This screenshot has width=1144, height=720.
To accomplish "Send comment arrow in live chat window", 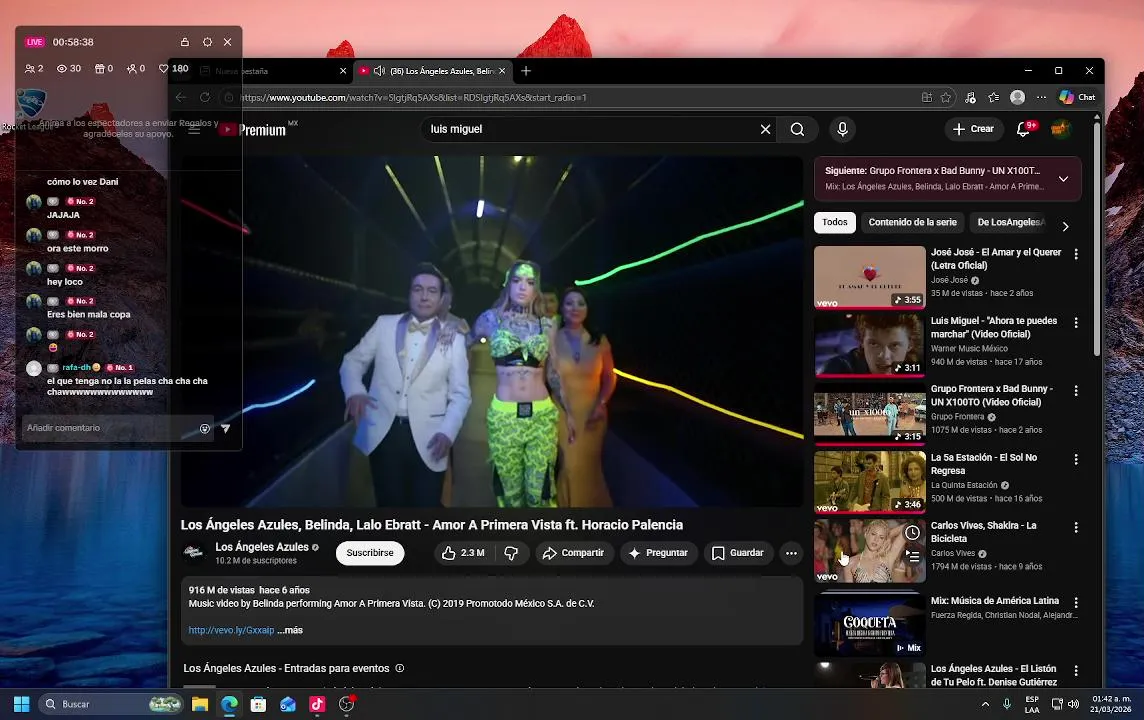I will click(x=225, y=429).
